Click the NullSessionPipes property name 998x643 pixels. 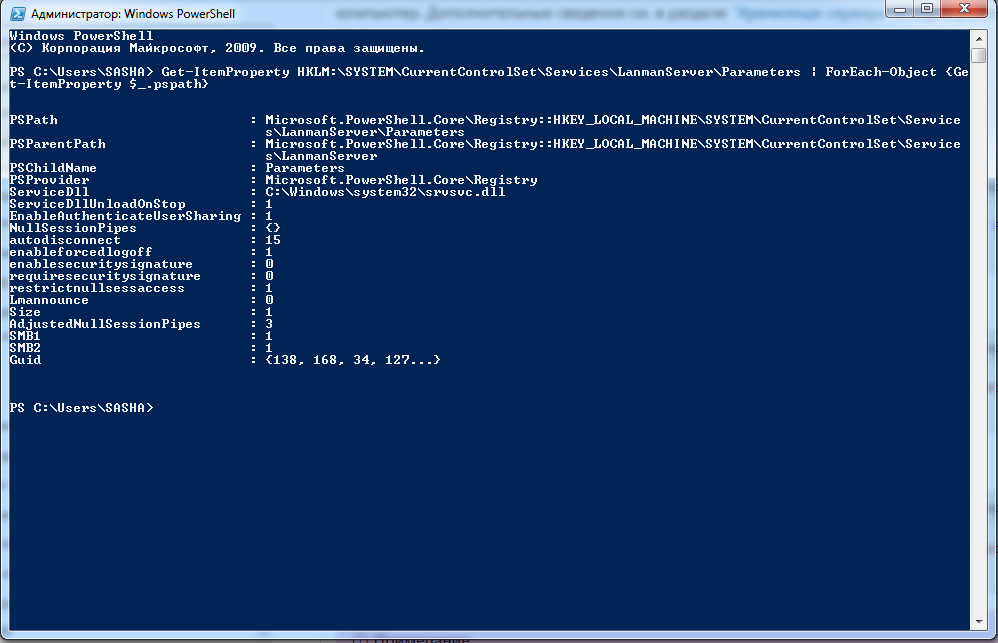pos(73,228)
